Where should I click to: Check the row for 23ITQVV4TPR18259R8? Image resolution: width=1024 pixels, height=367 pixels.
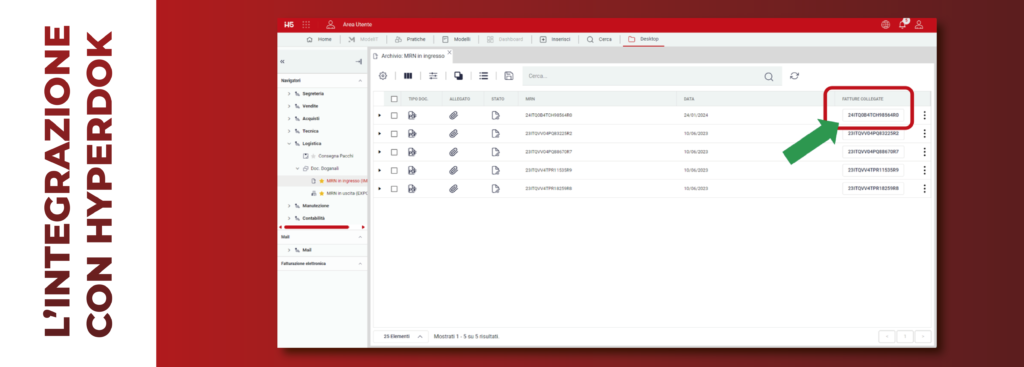(x=394, y=189)
